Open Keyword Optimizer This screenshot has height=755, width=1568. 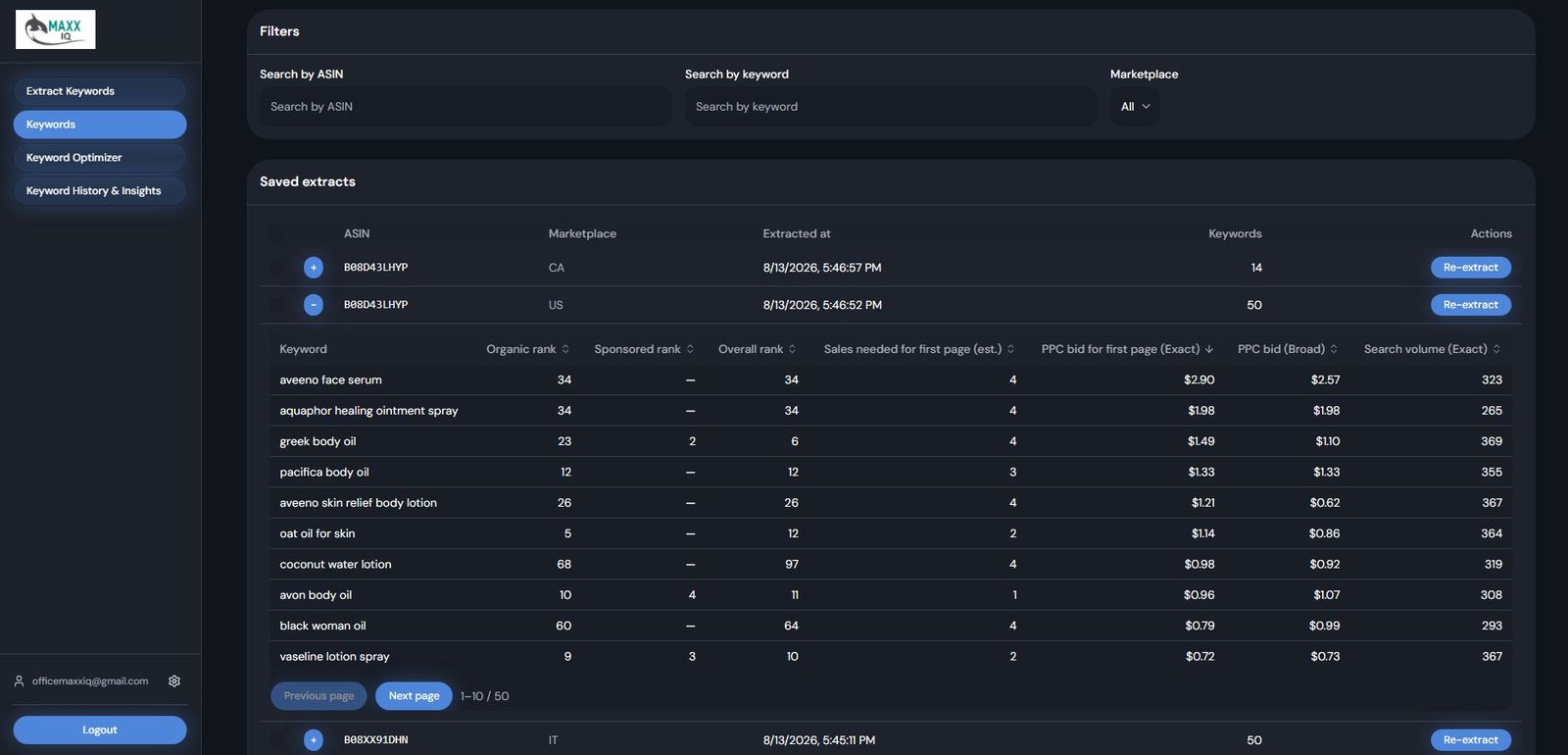tap(100, 158)
